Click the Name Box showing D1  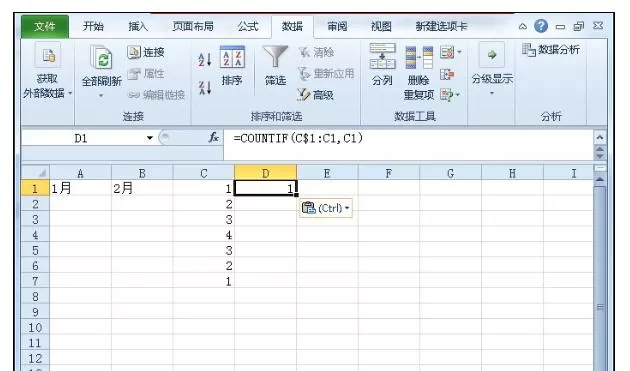(x=81, y=138)
